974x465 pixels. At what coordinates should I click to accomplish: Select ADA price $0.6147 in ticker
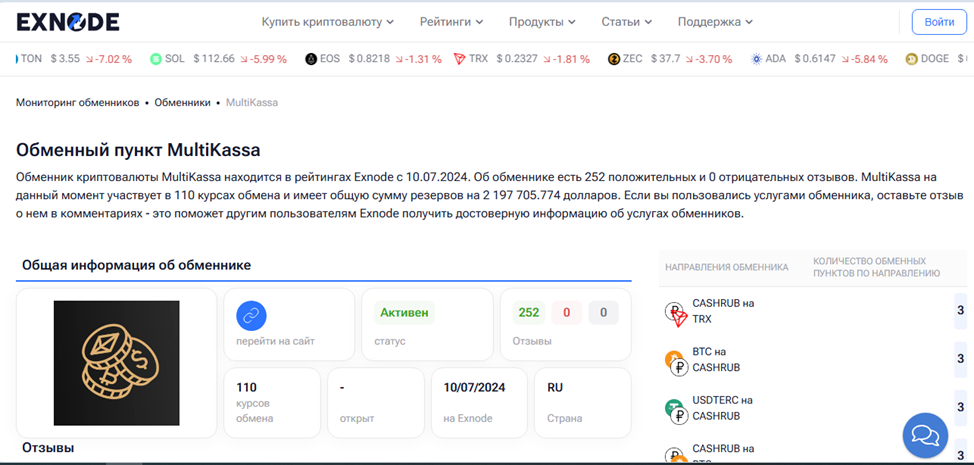[814, 59]
